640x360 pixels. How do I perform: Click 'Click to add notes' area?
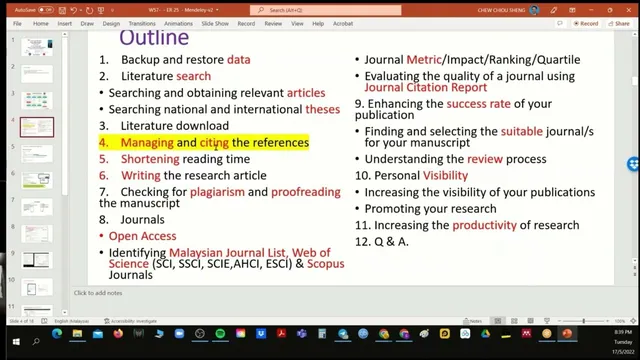[98, 293]
